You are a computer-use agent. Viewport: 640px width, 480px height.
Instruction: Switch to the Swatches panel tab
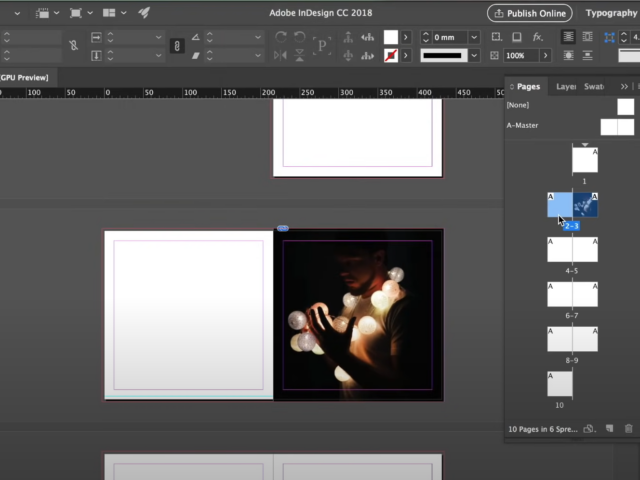(x=594, y=87)
